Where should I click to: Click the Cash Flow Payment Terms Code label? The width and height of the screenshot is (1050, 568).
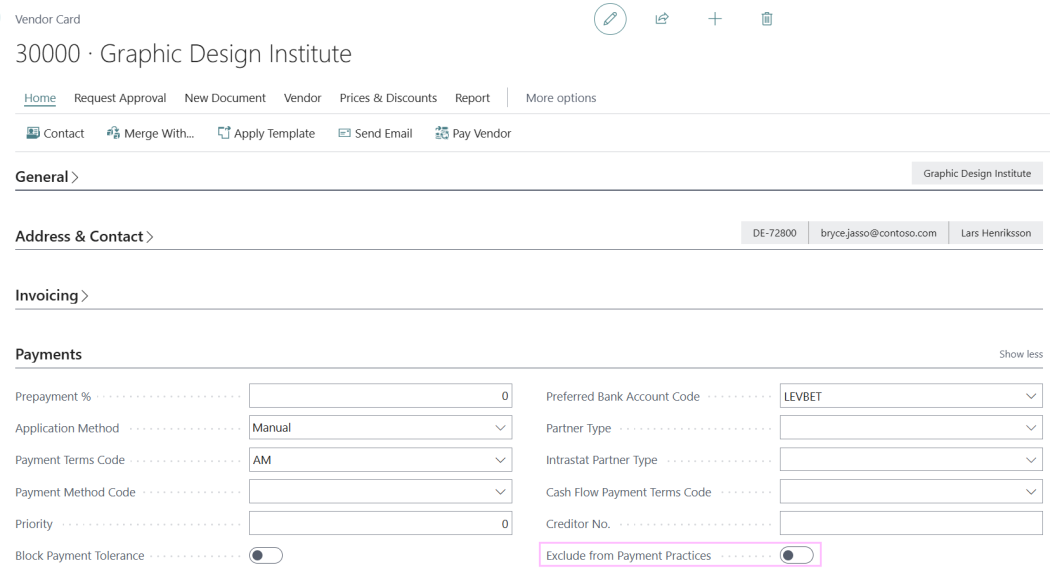pos(628,492)
